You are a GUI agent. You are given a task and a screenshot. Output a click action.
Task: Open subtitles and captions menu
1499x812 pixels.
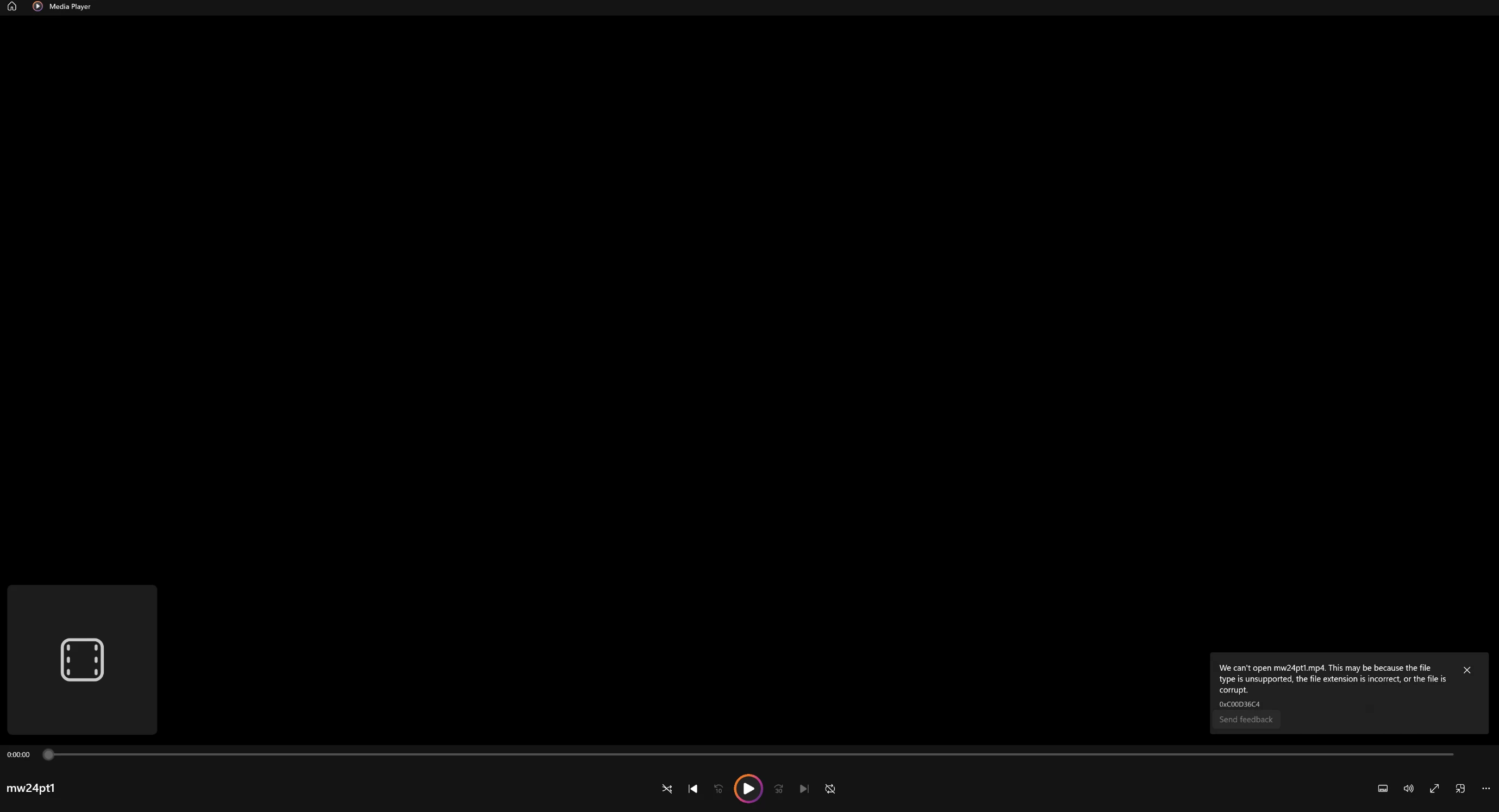click(1383, 789)
